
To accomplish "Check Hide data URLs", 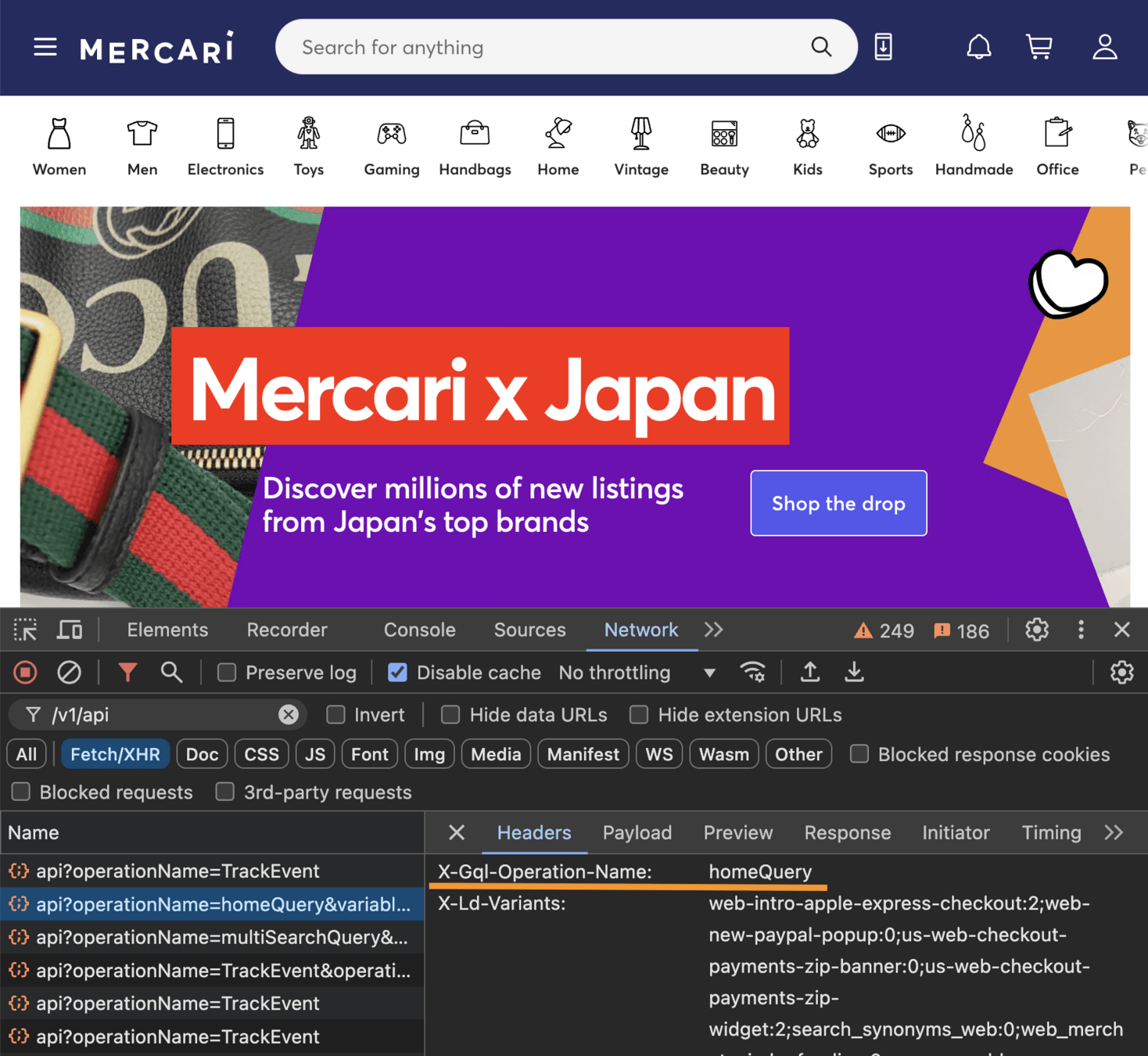I will coord(450,714).
